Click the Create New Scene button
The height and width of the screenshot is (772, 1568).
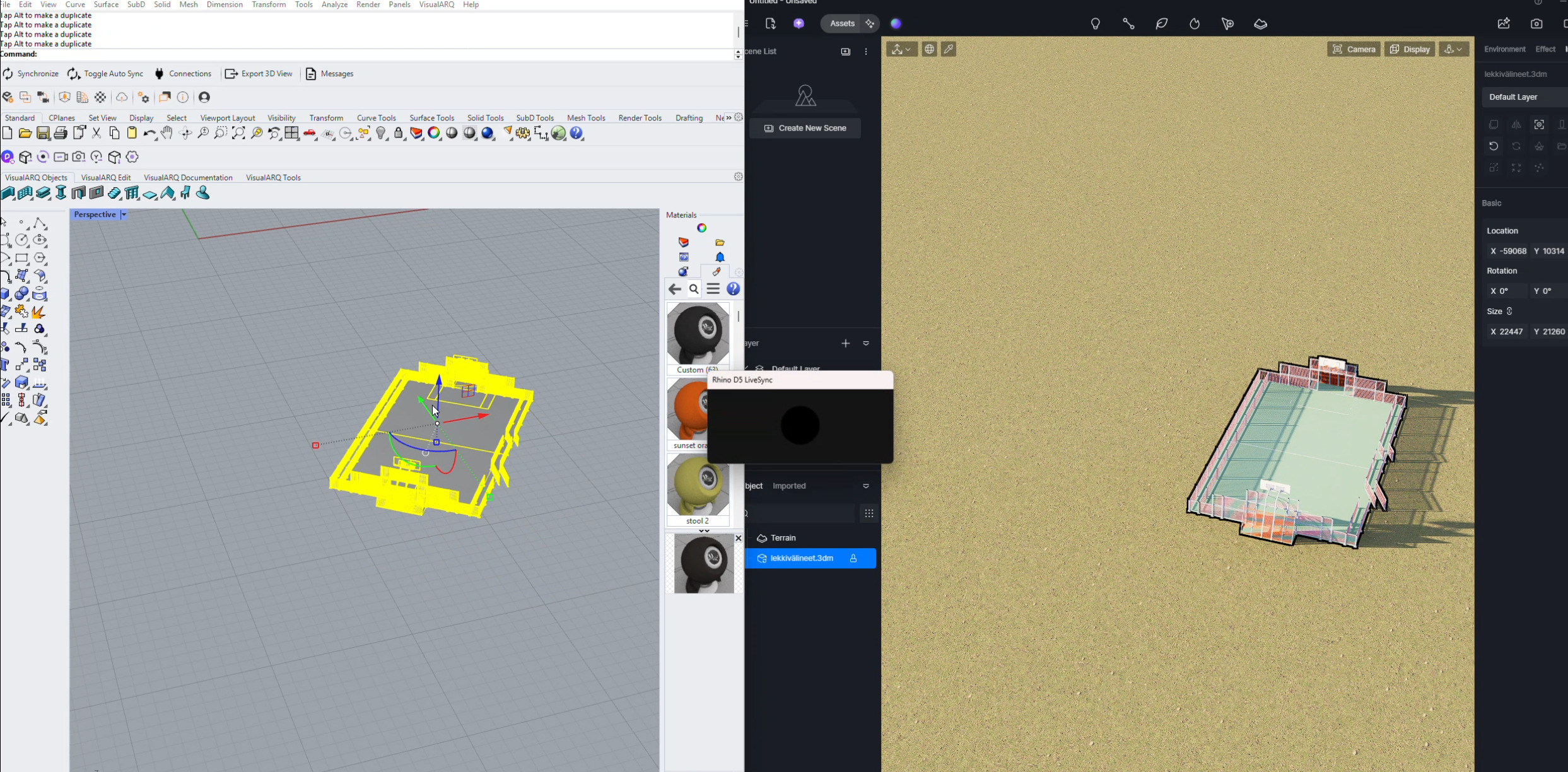click(805, 128)
